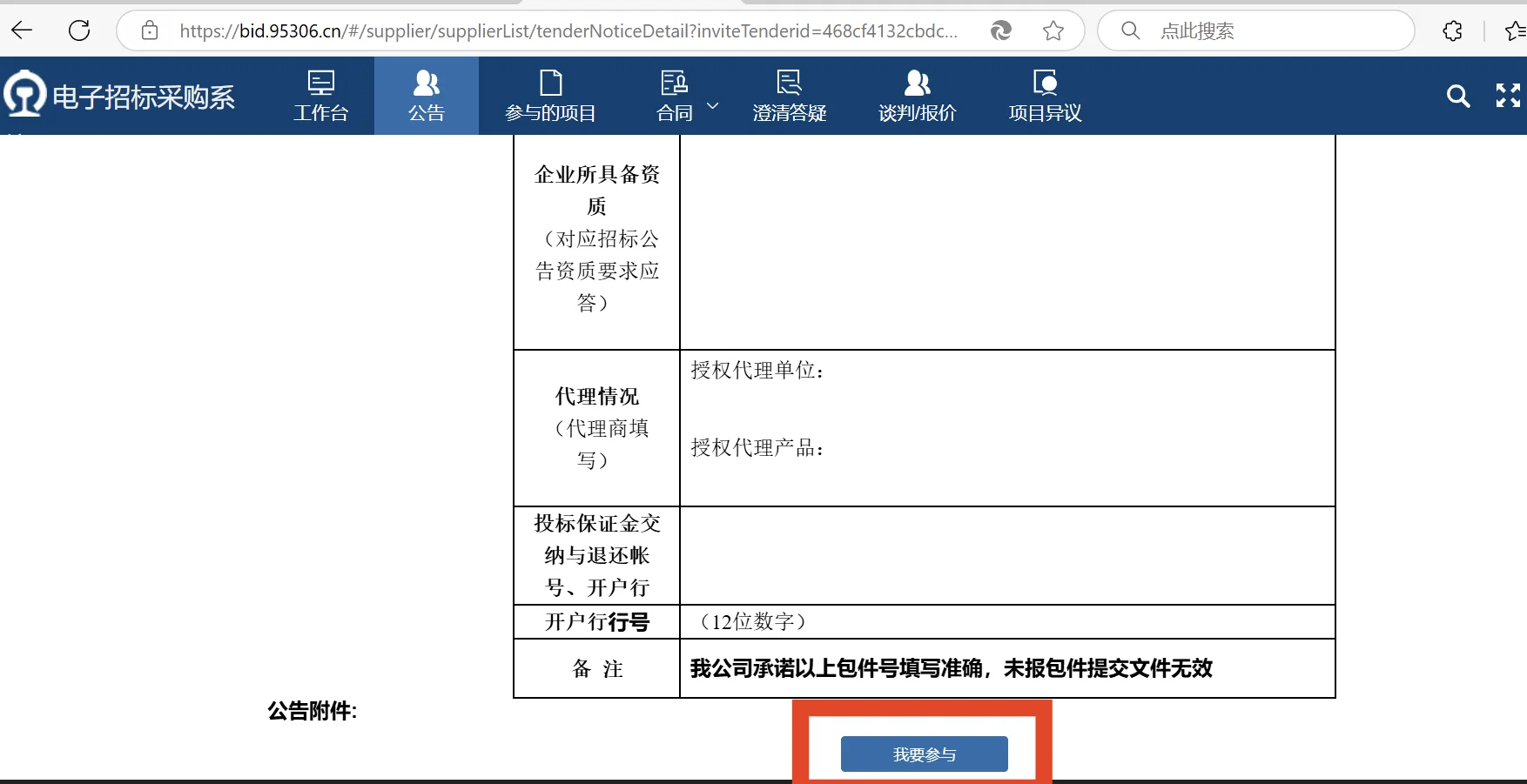The height and width of the screenshot is (784, 1527).
Task: Open the 项目异议 project objection icon
Action: coord(1044,96)
